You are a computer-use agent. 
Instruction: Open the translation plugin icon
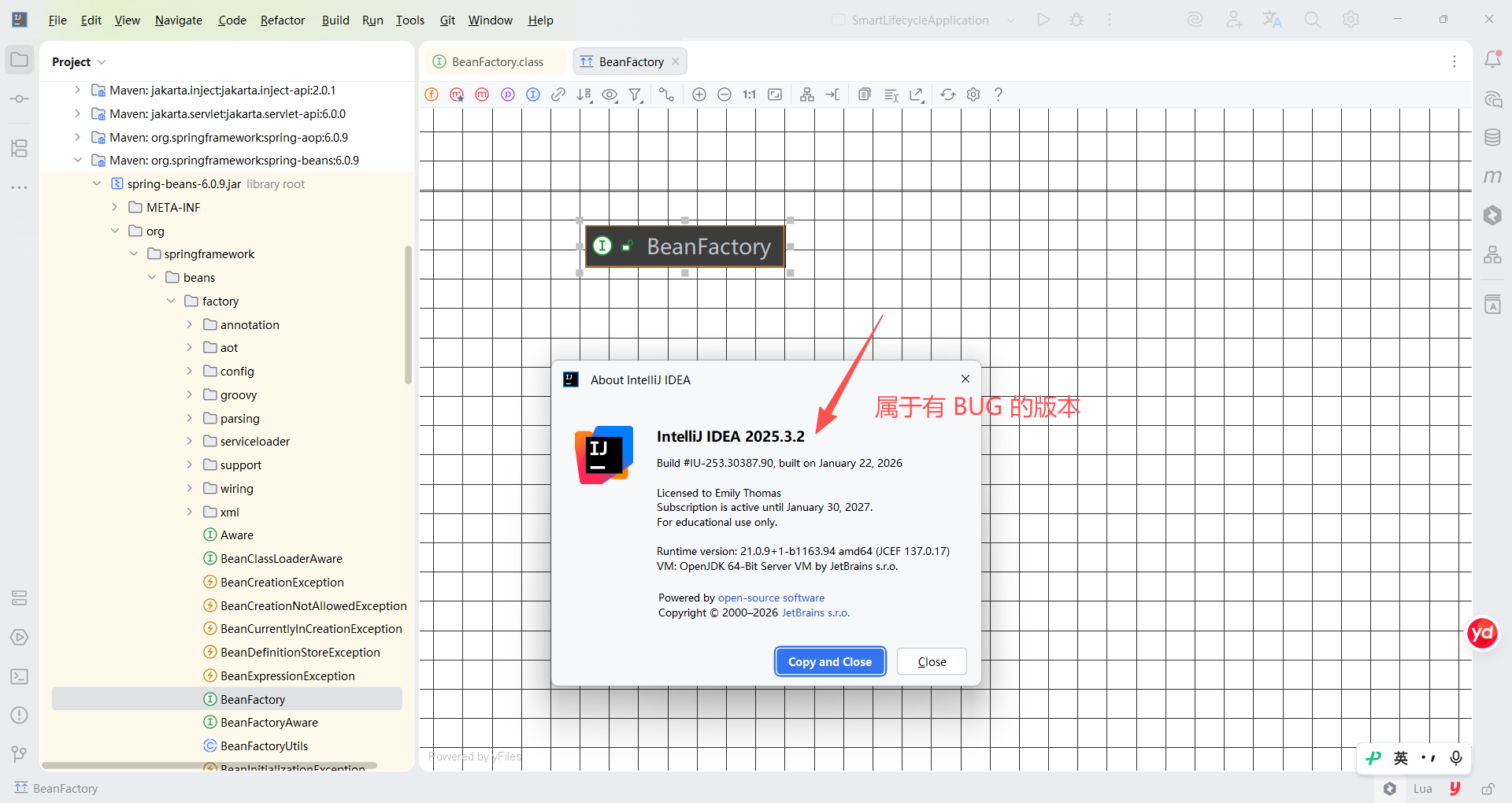pos(1273,20)
